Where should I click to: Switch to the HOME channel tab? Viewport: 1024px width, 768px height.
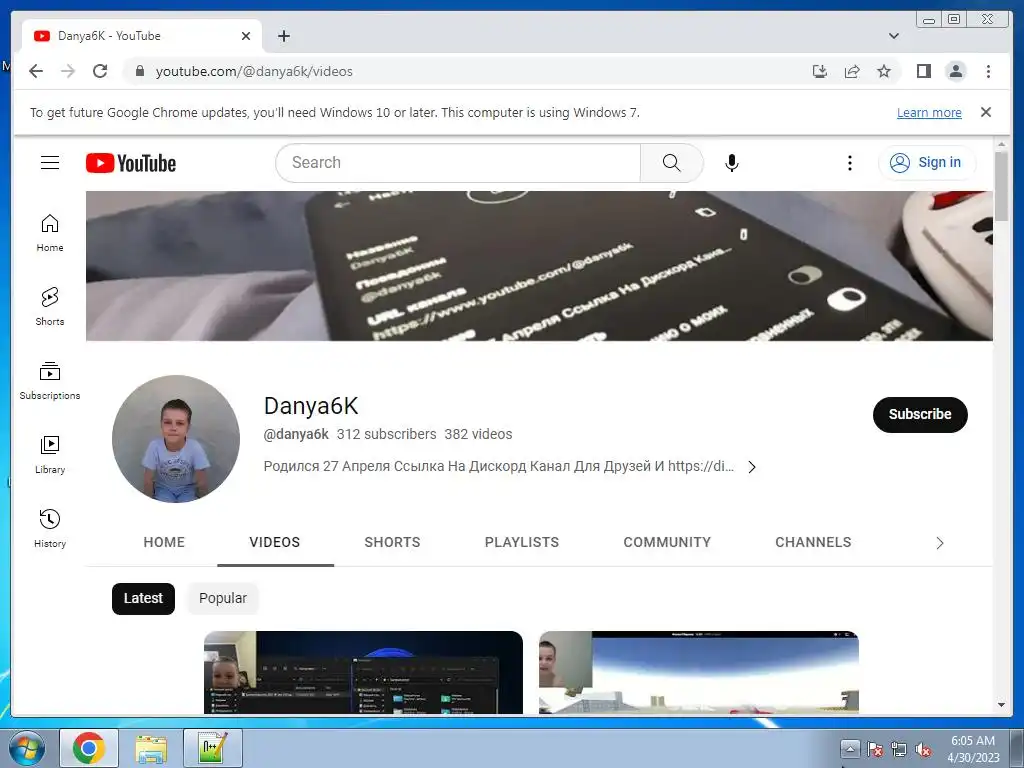[x=164, y=542]
